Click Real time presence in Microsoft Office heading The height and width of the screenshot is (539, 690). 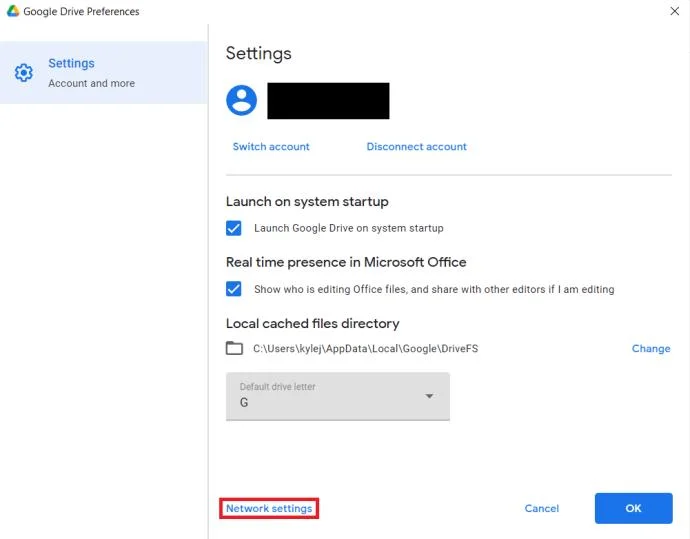pos(346,262)
